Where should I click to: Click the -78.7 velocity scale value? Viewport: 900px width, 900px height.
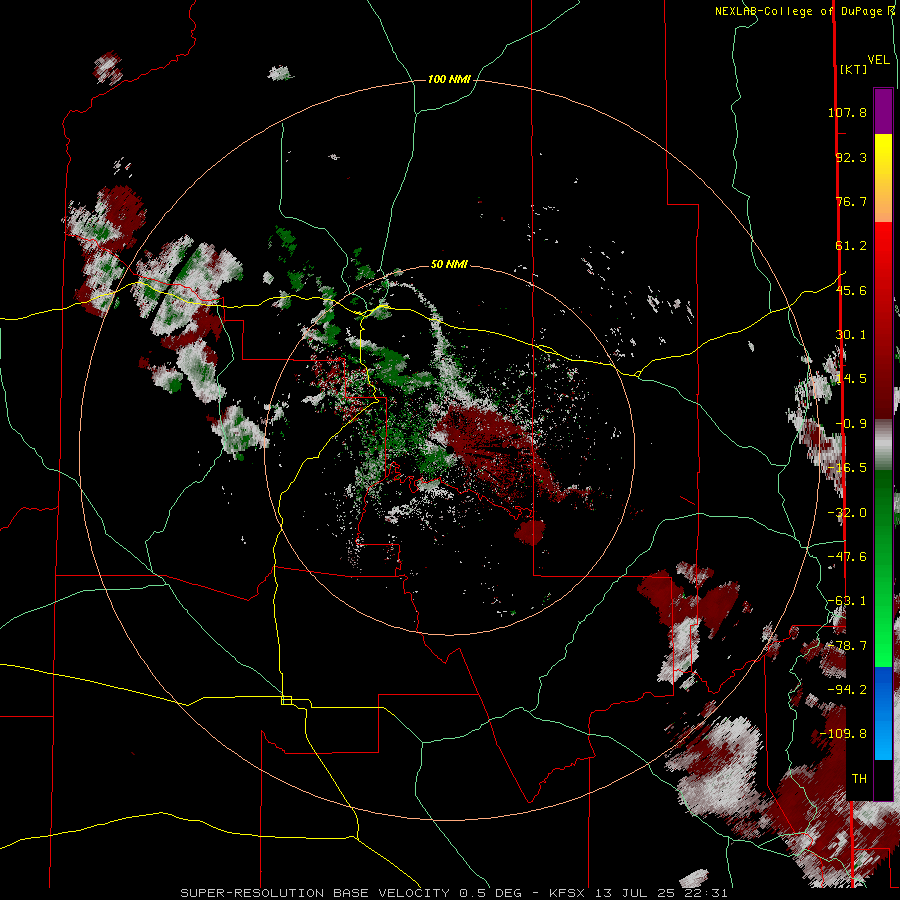pos(847,646)
